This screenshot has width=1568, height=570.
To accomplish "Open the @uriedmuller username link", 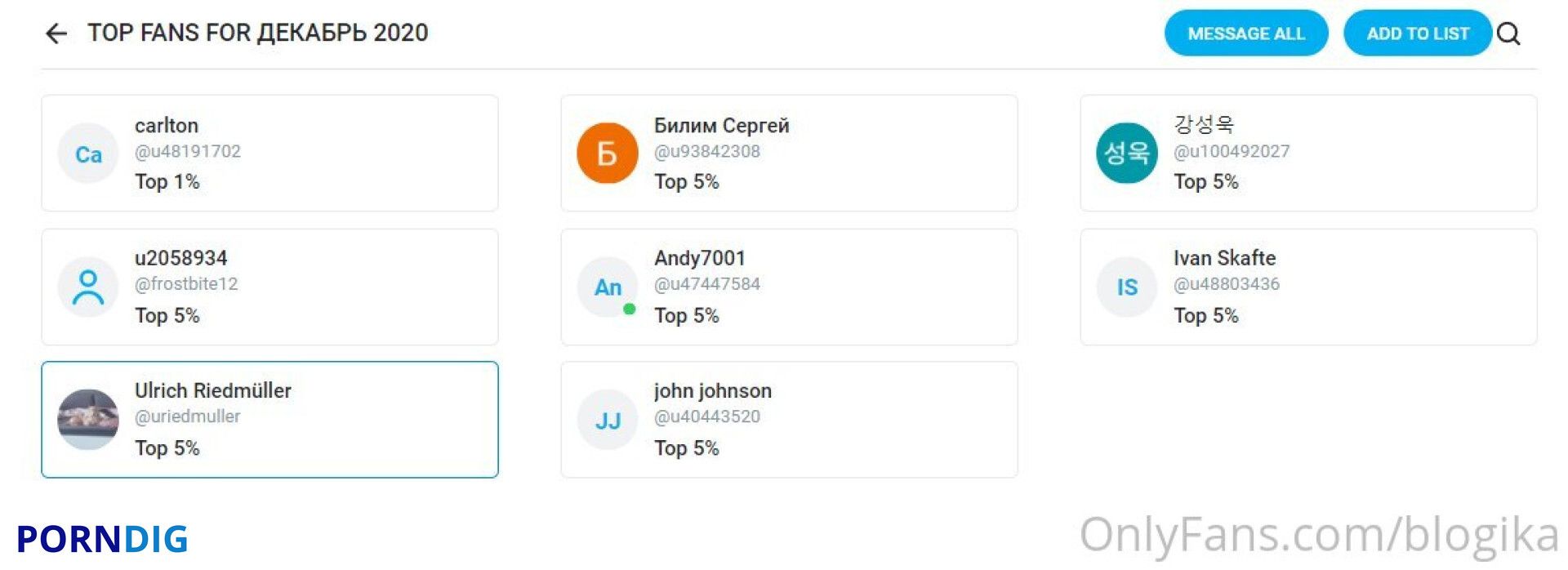I will (x=188, y=416).
